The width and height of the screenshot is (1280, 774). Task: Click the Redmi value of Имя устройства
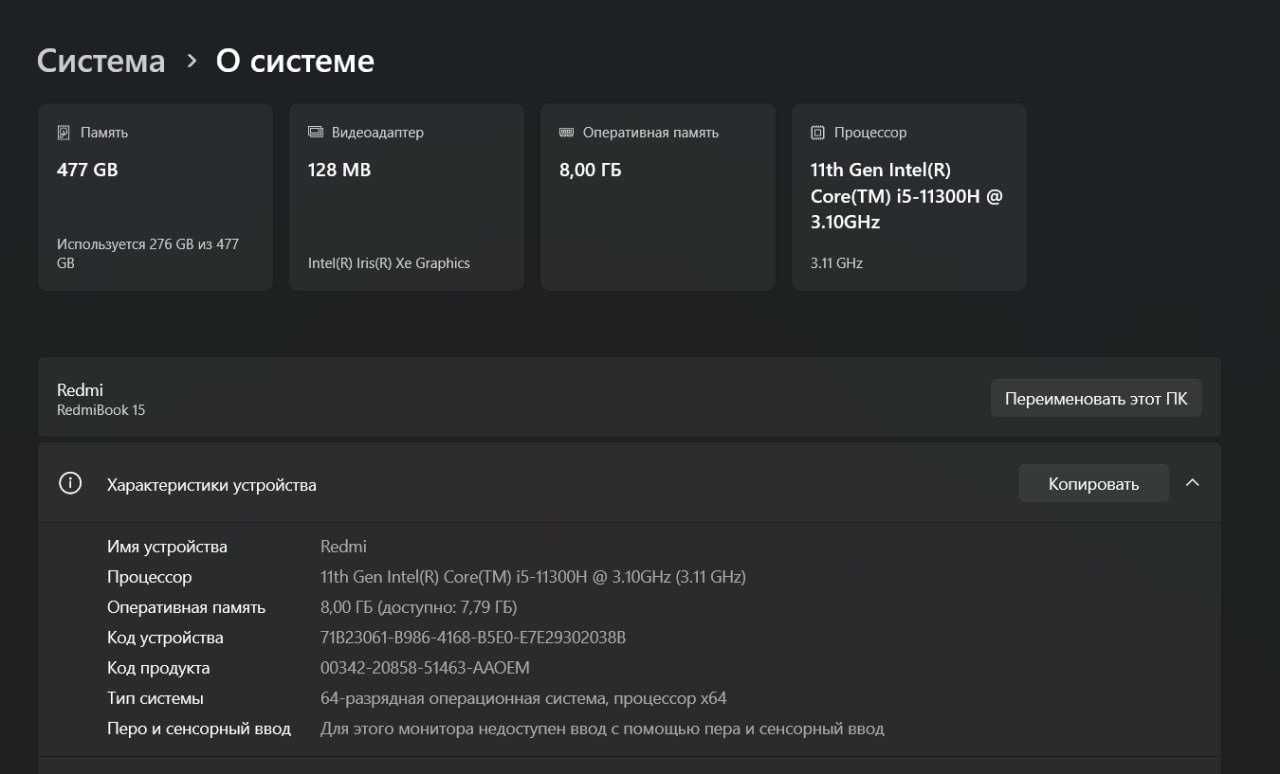[343, 547]
